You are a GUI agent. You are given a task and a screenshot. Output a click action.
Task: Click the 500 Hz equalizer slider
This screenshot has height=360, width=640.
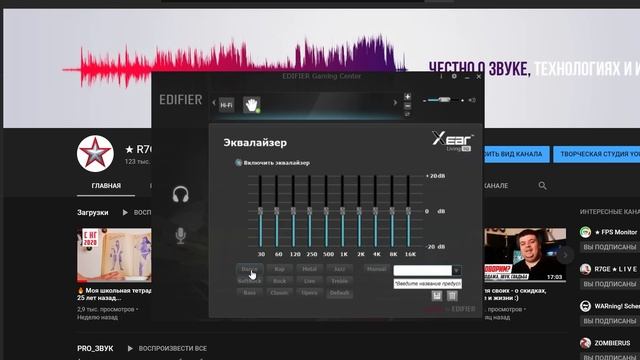tap(326, 211)
